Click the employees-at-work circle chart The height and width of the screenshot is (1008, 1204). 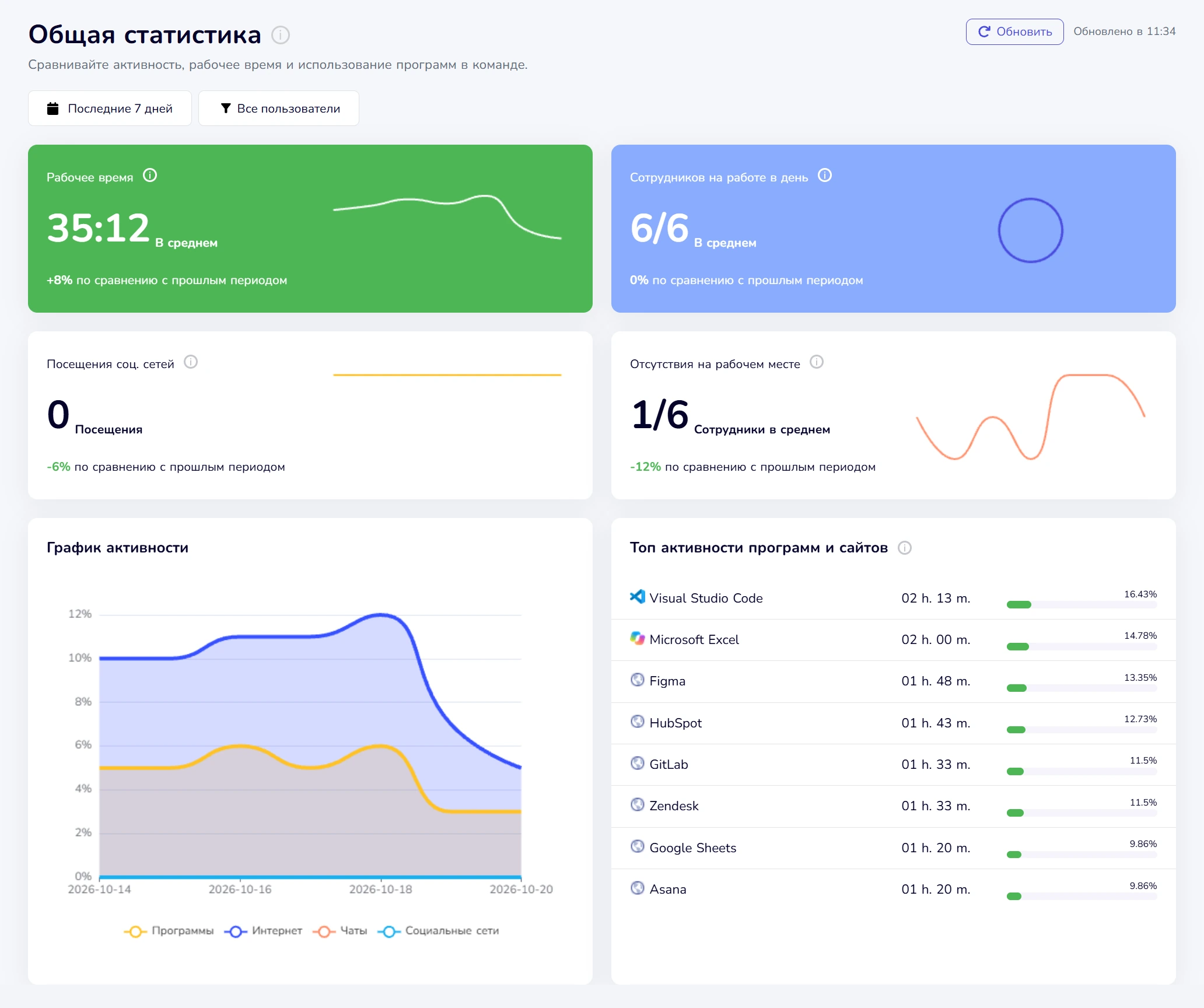tap(1031, 230)
